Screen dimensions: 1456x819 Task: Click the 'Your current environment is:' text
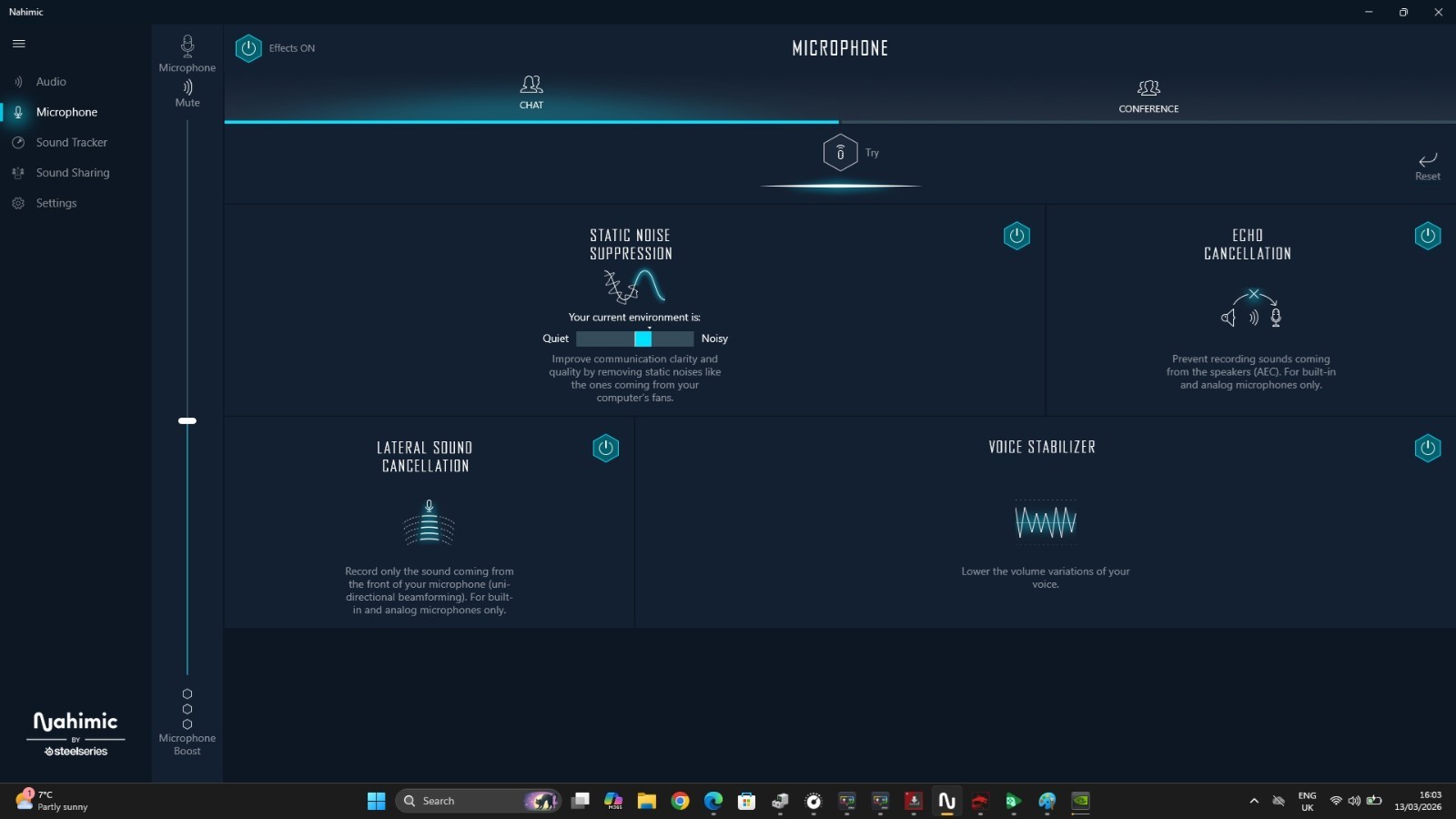(634, 318)
